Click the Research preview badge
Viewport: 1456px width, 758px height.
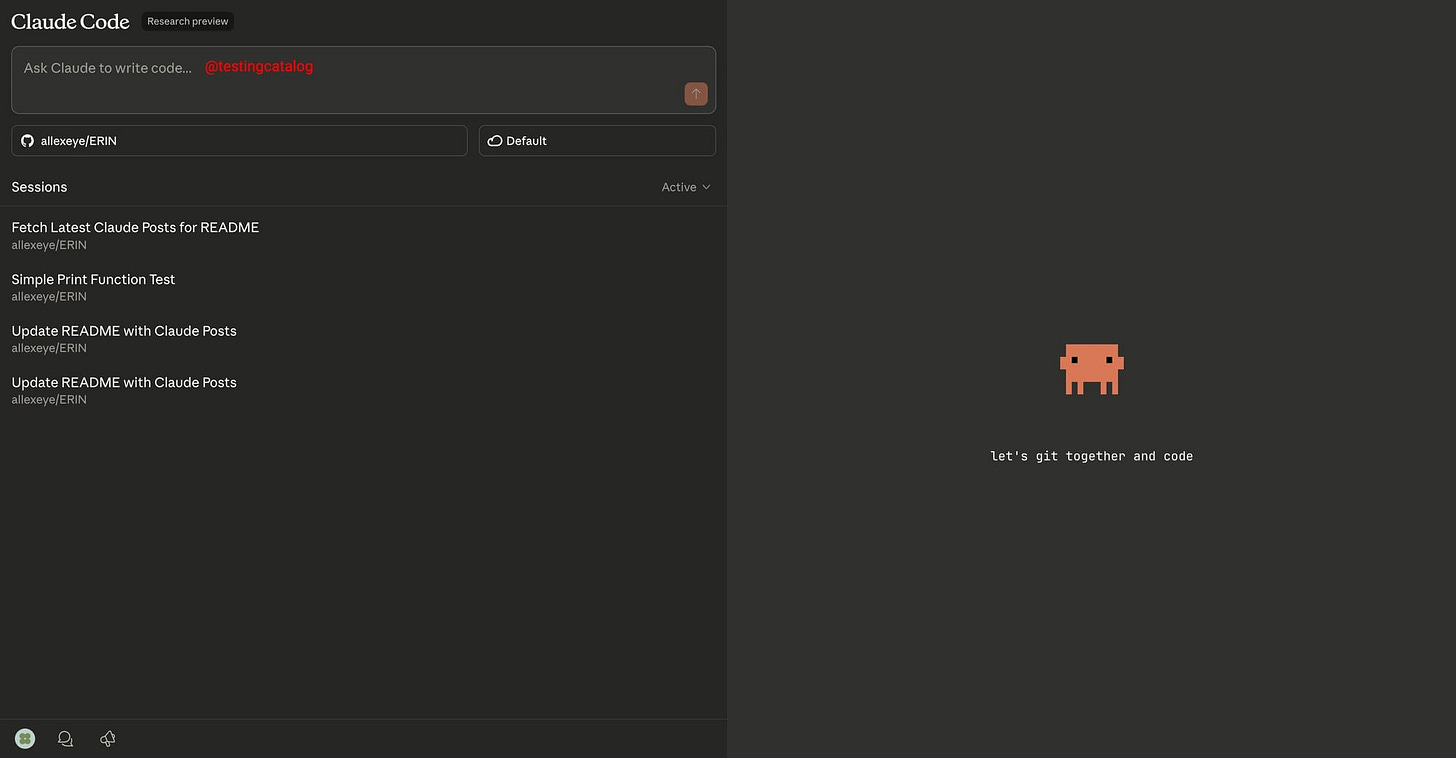188,21
